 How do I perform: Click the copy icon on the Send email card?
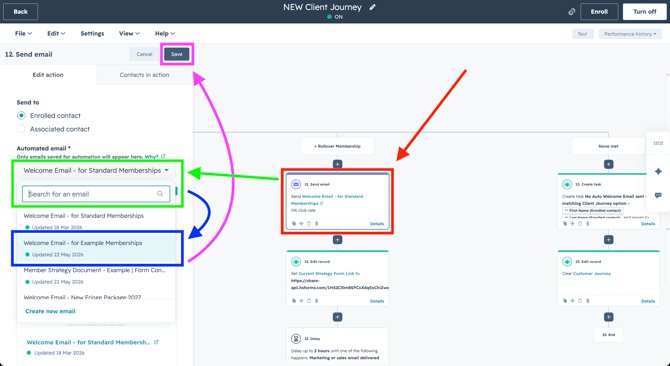point(294,224)
